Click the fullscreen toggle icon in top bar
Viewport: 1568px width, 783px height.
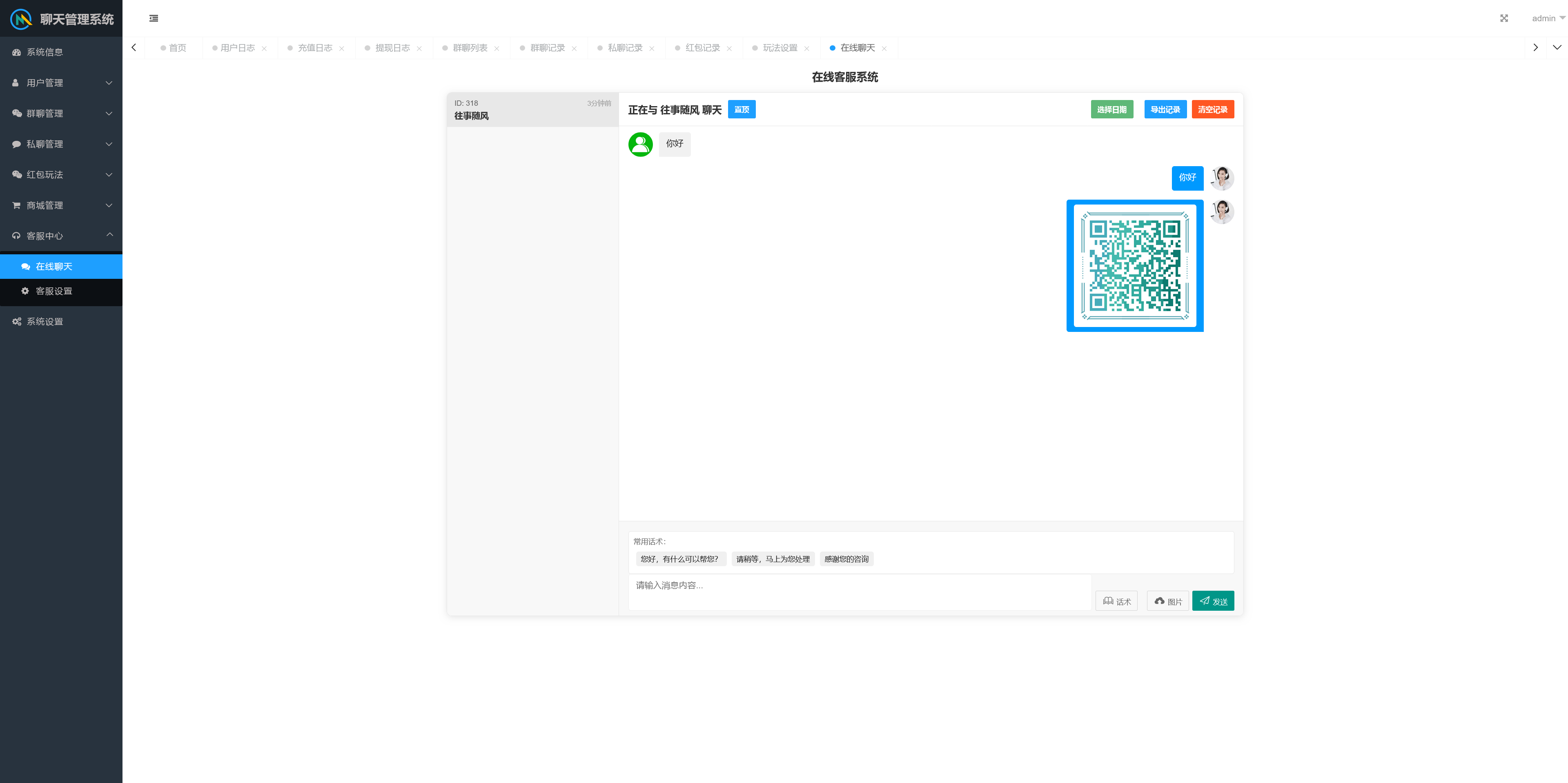pos(1504,18)
